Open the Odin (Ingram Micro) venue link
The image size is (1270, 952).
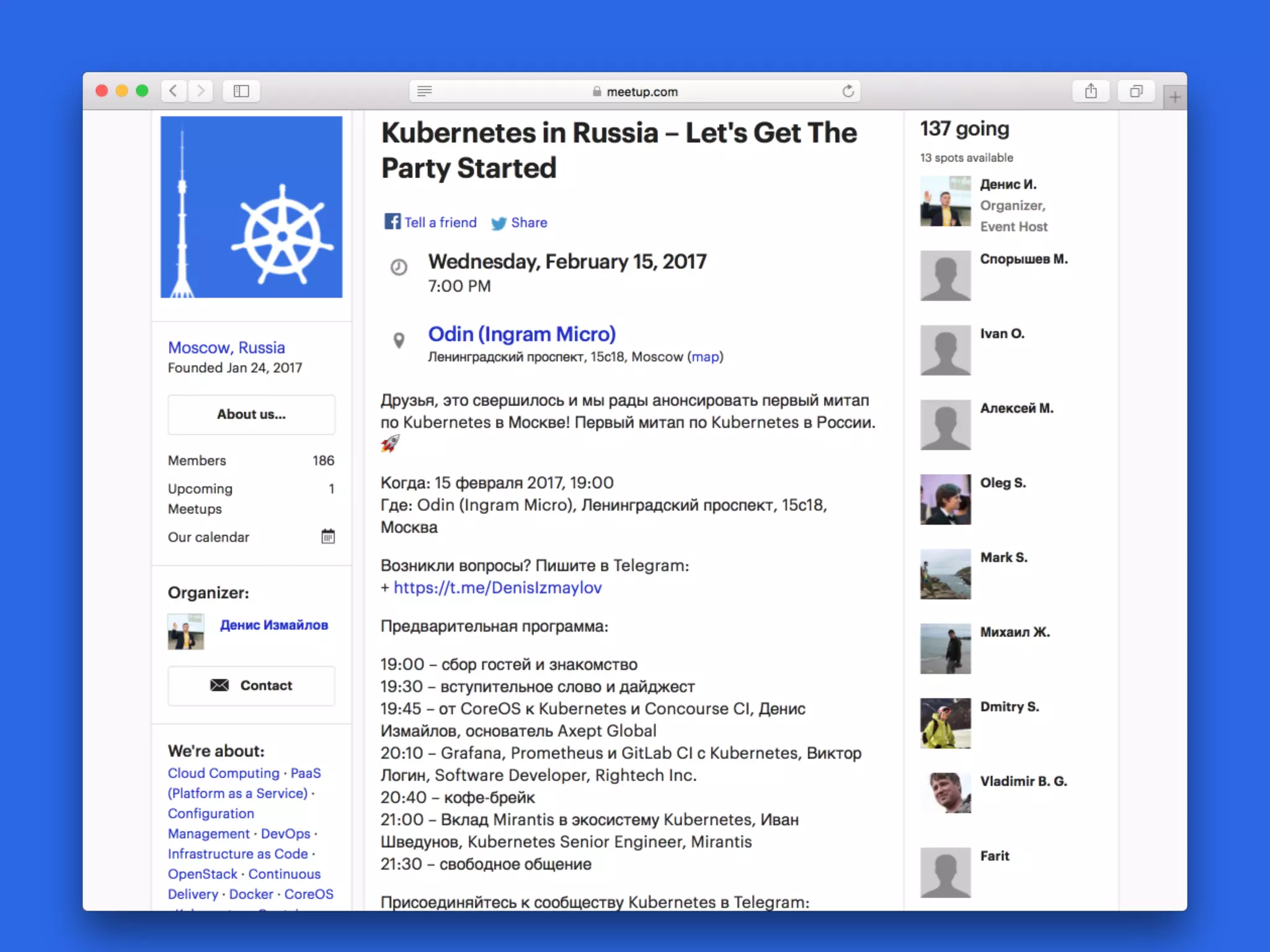coord(522,334)
